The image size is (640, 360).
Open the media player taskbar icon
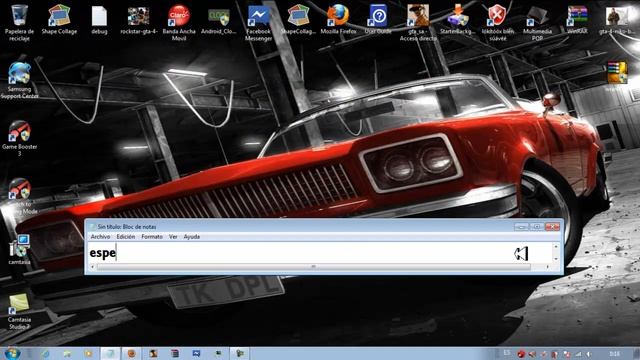click(89, 354)
